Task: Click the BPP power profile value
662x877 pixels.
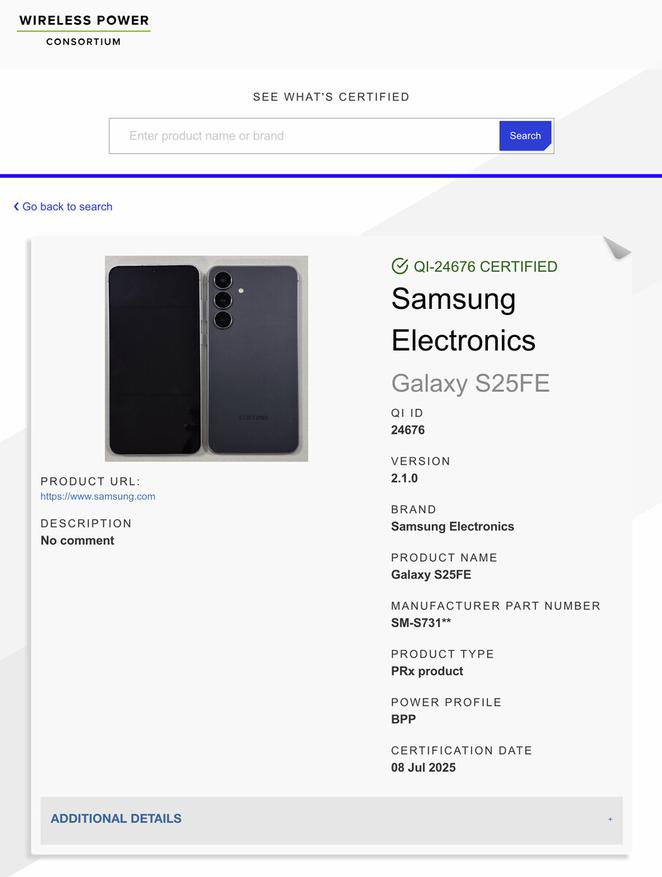Action: [x=403, y=720]
